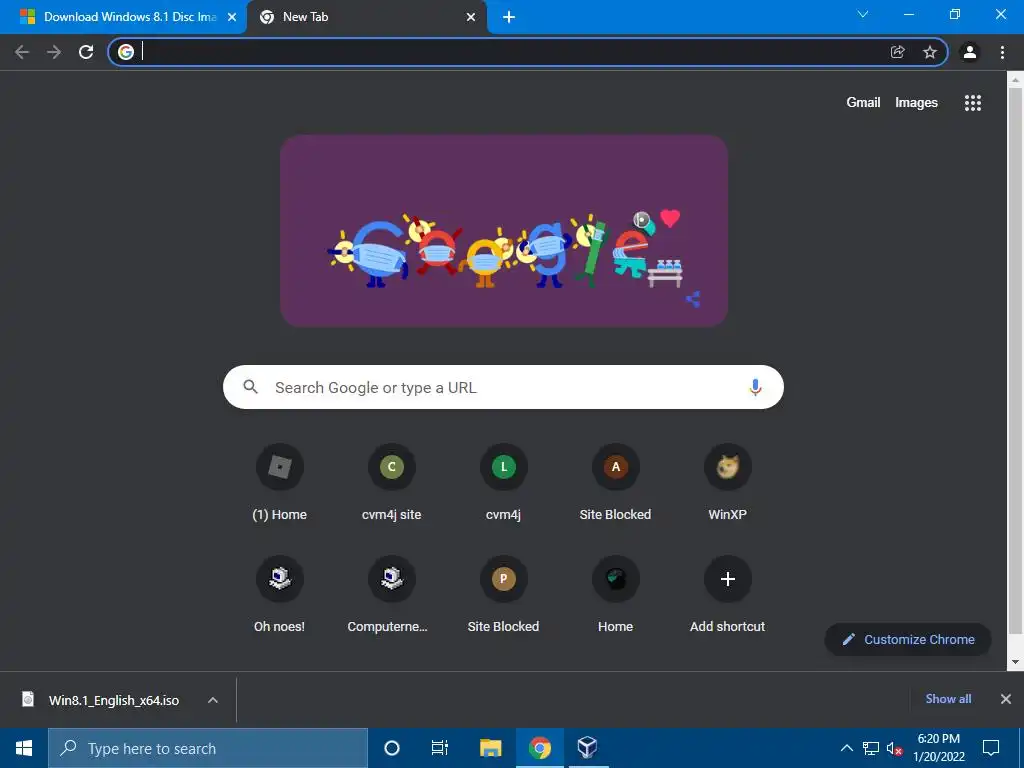The image size is (1024, 768).
Task: Open the (1) Home shortcut
Action: tap(280, 483)
